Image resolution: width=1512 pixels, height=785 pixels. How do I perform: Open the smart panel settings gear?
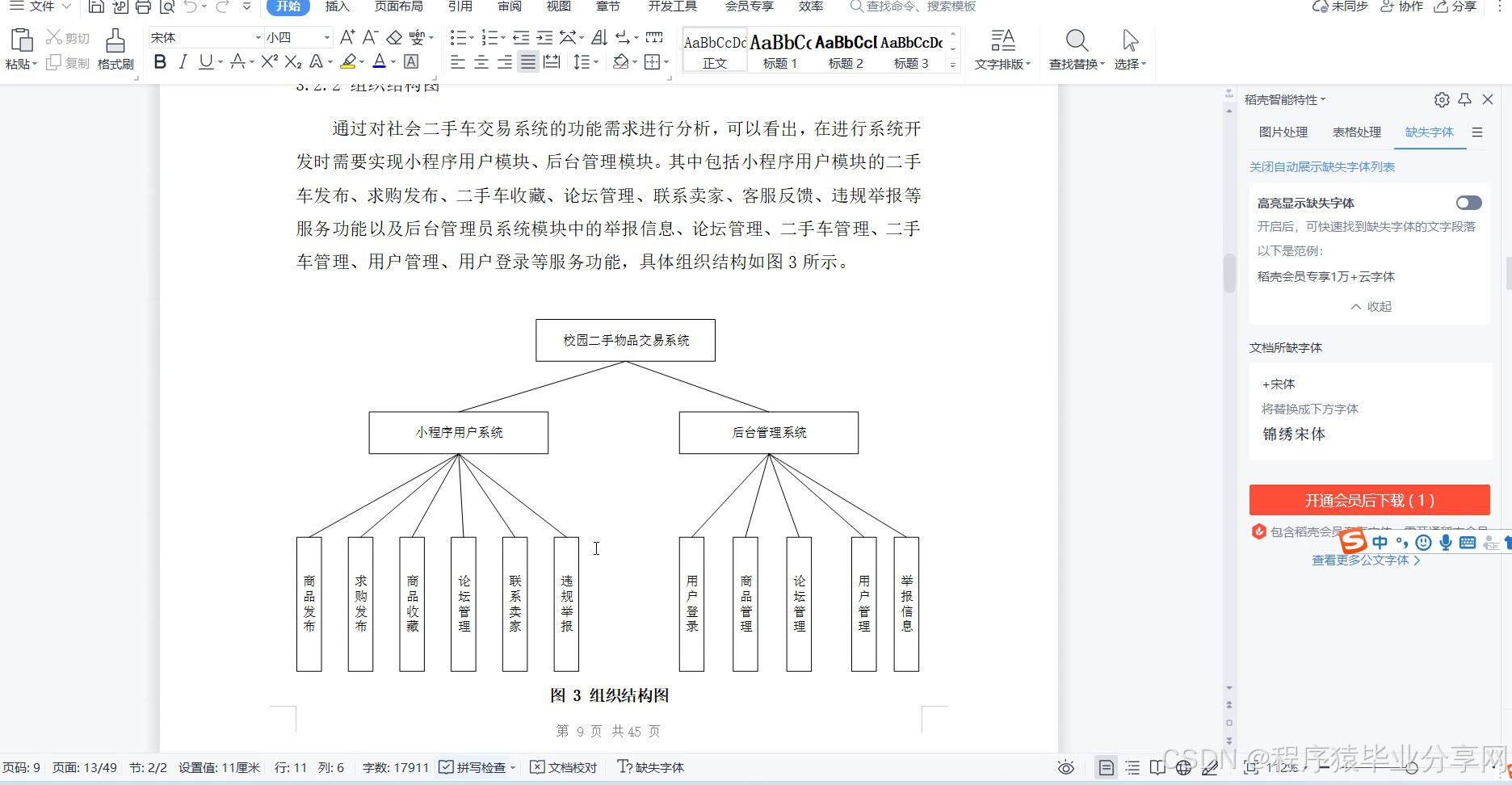point(1442,99)
